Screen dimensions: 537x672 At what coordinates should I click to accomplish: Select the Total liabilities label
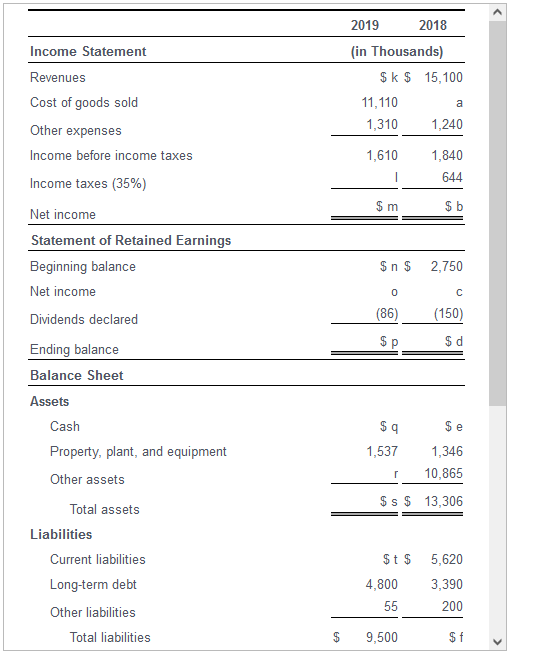point(110,638)
